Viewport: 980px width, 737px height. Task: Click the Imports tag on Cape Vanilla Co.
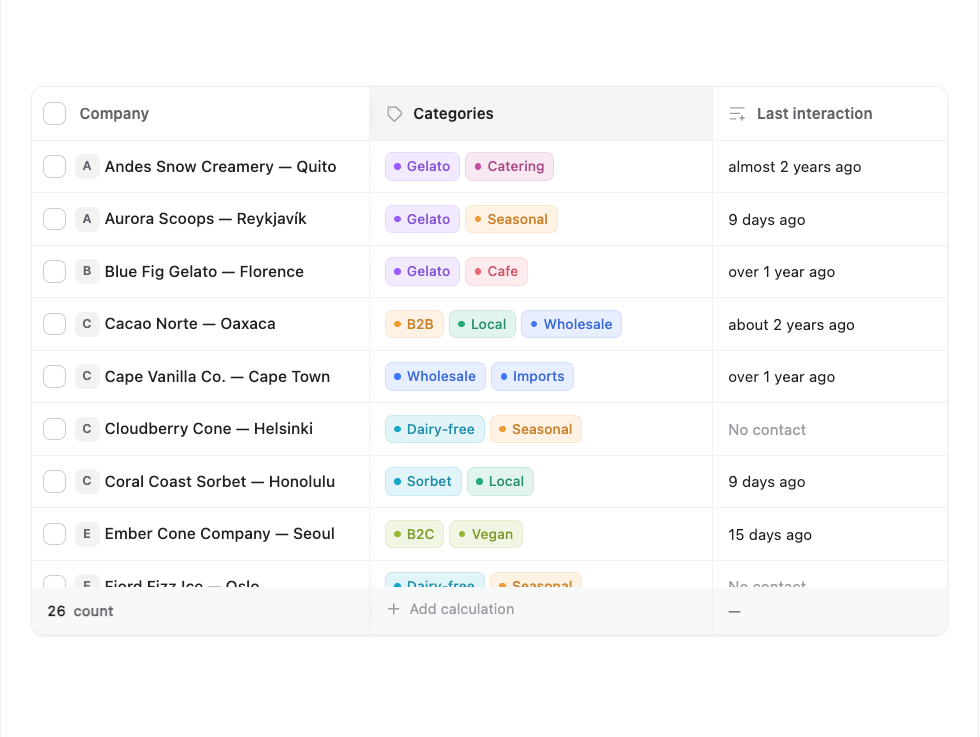(x=532, y=376)
